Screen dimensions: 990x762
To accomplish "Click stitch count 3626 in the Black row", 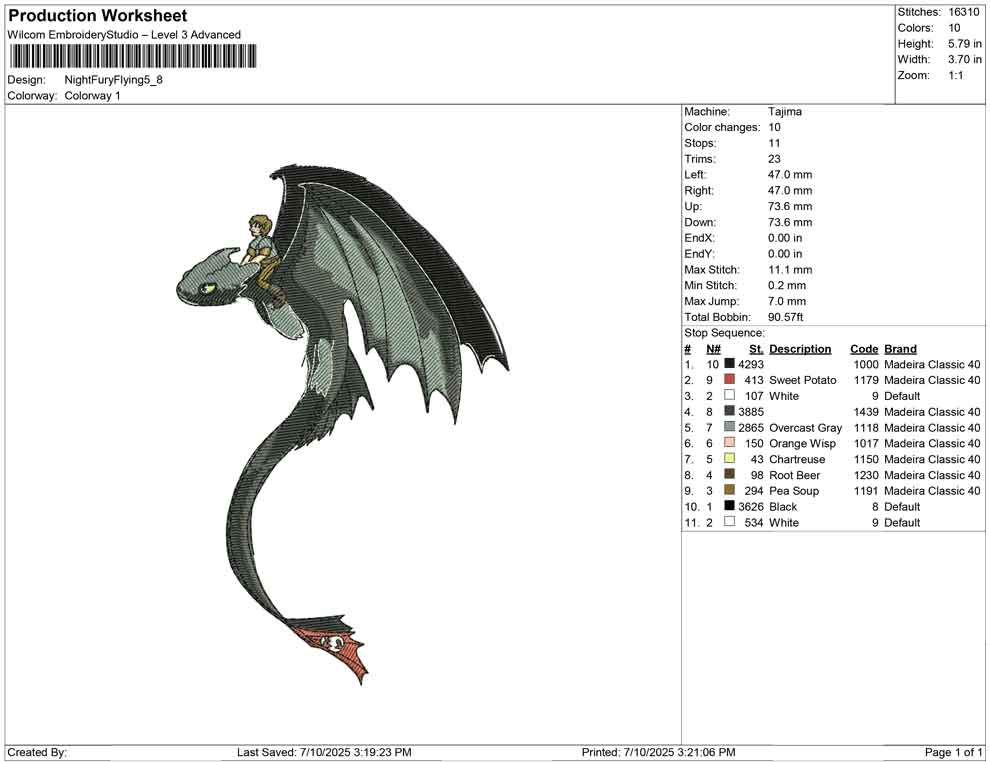I will pyautogui.click(x=751, y=506).
